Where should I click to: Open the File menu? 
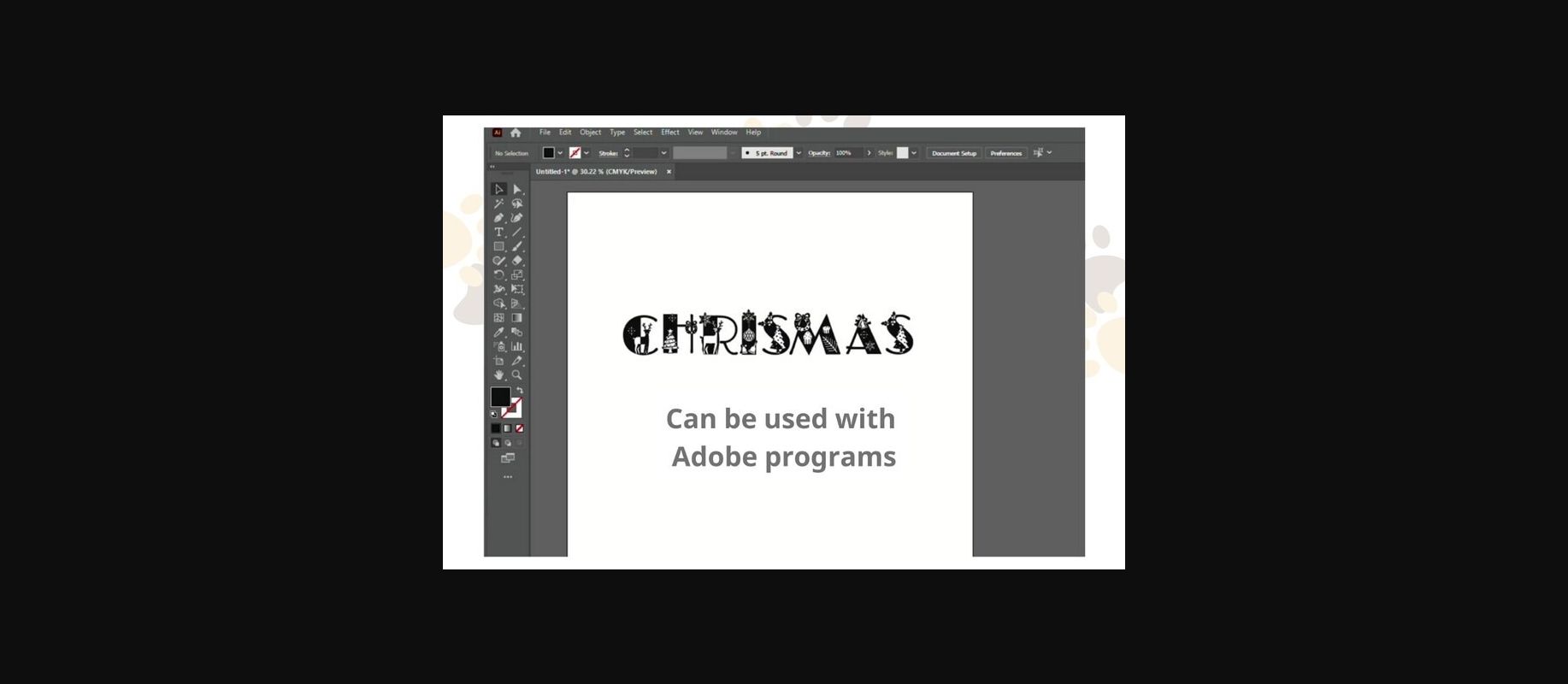click(545, 133)
